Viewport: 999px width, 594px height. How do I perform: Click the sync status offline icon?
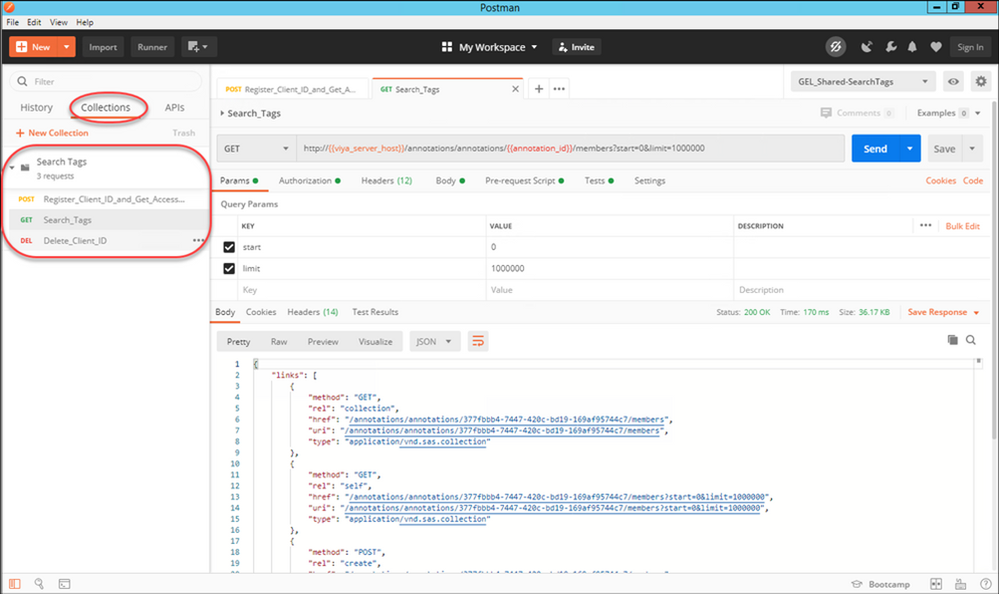[x=835, y=47]
